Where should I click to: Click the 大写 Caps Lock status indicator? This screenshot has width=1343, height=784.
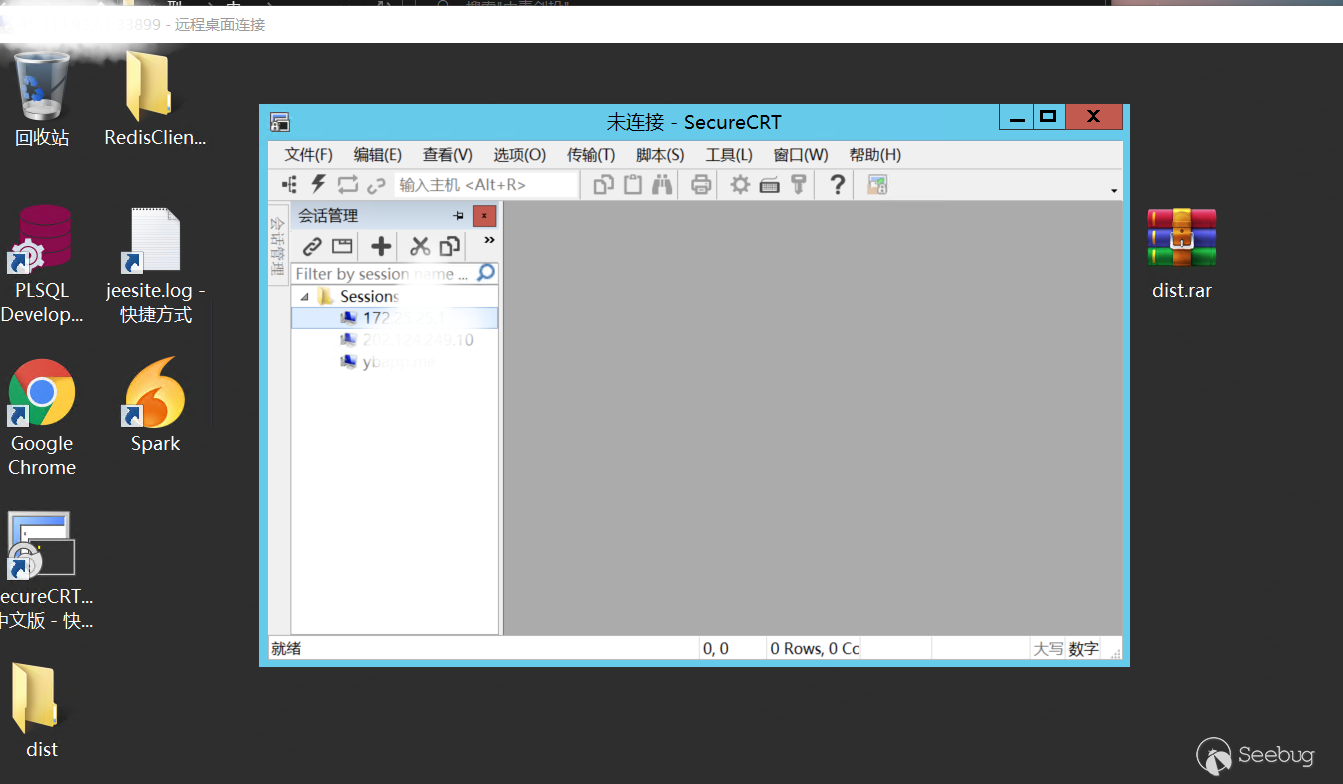click(x=1048, y=649)
